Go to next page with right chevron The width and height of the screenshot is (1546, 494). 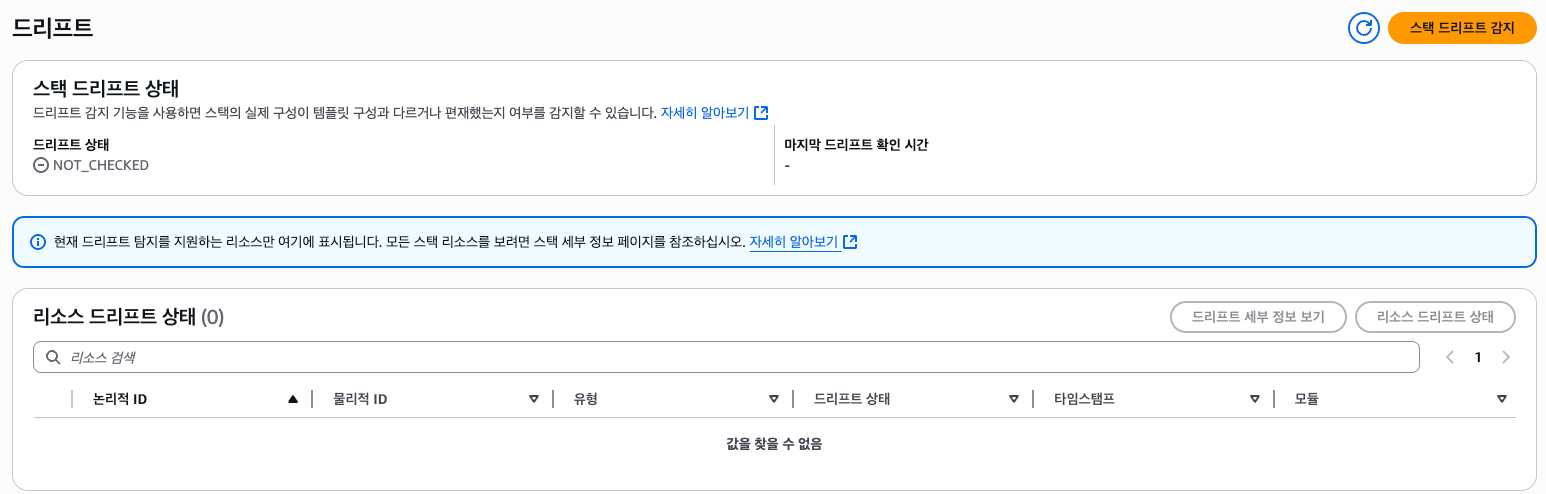tap(1506, 357)
